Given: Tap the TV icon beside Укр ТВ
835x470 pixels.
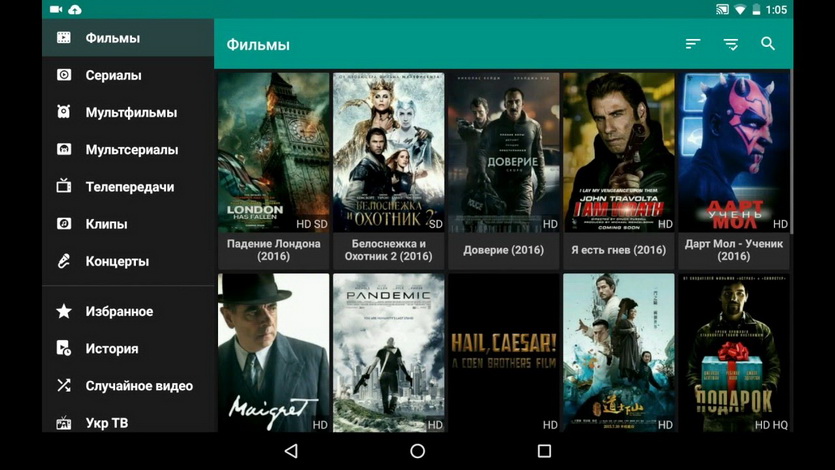Looking at the screenshot, I should [x=64, y=423].
